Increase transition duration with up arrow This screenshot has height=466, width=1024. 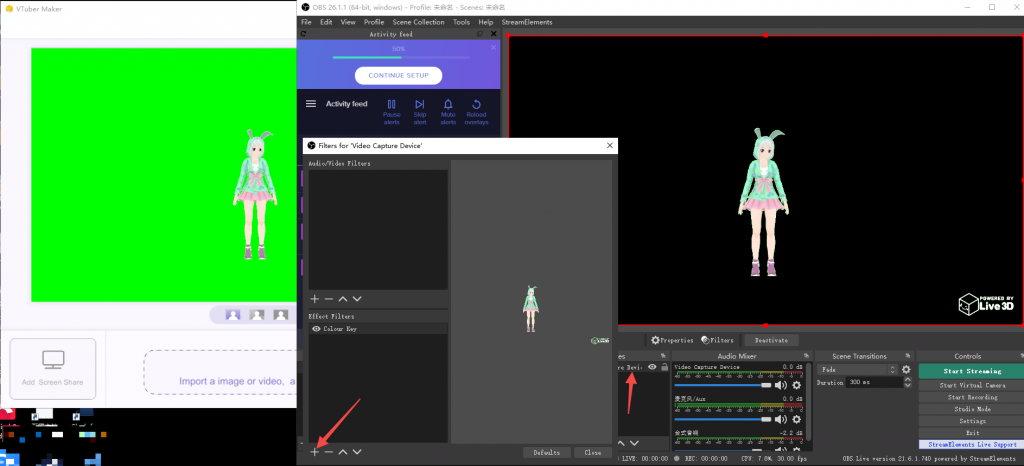pyautogui.click(x=907, y=380)
